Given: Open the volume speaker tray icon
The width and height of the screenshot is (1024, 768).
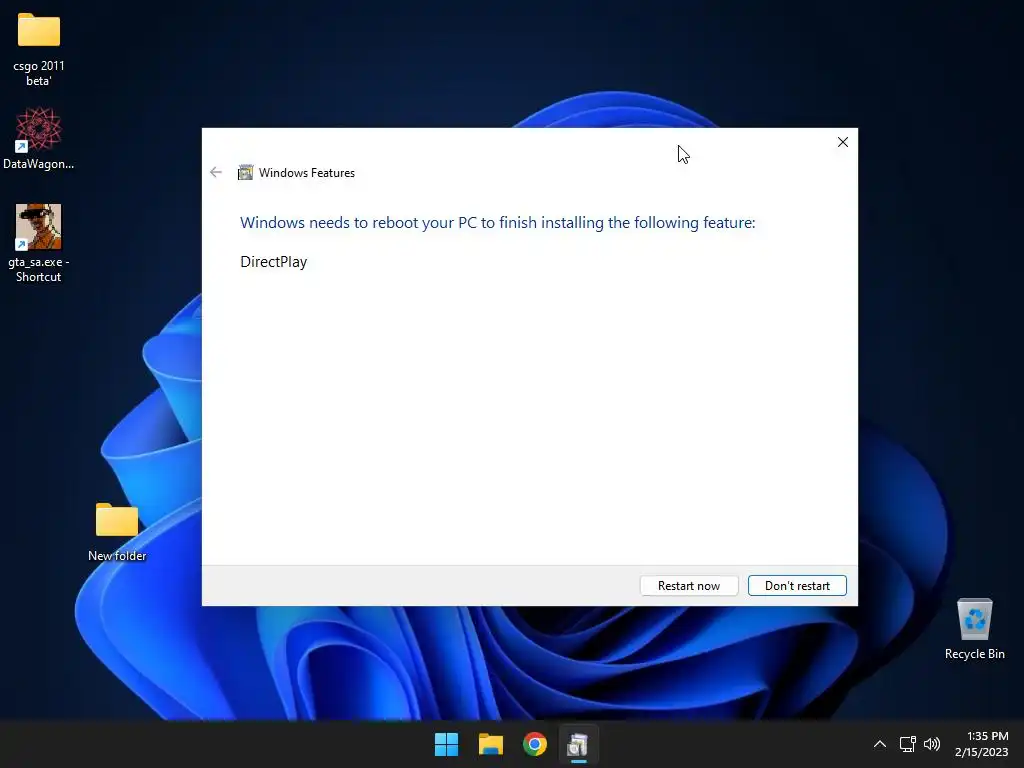Looking at the screenshot, I should (x=932, y=744).
